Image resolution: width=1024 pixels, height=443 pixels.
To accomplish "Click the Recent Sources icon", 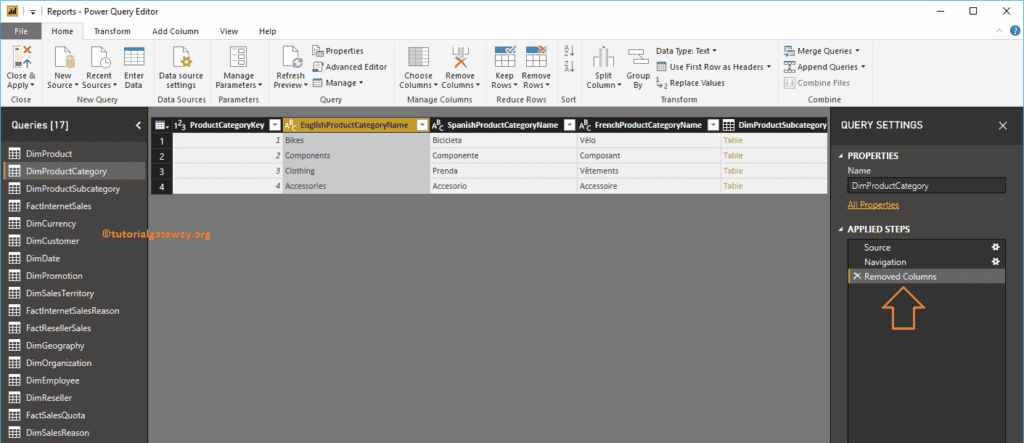I will pos(101,57).
